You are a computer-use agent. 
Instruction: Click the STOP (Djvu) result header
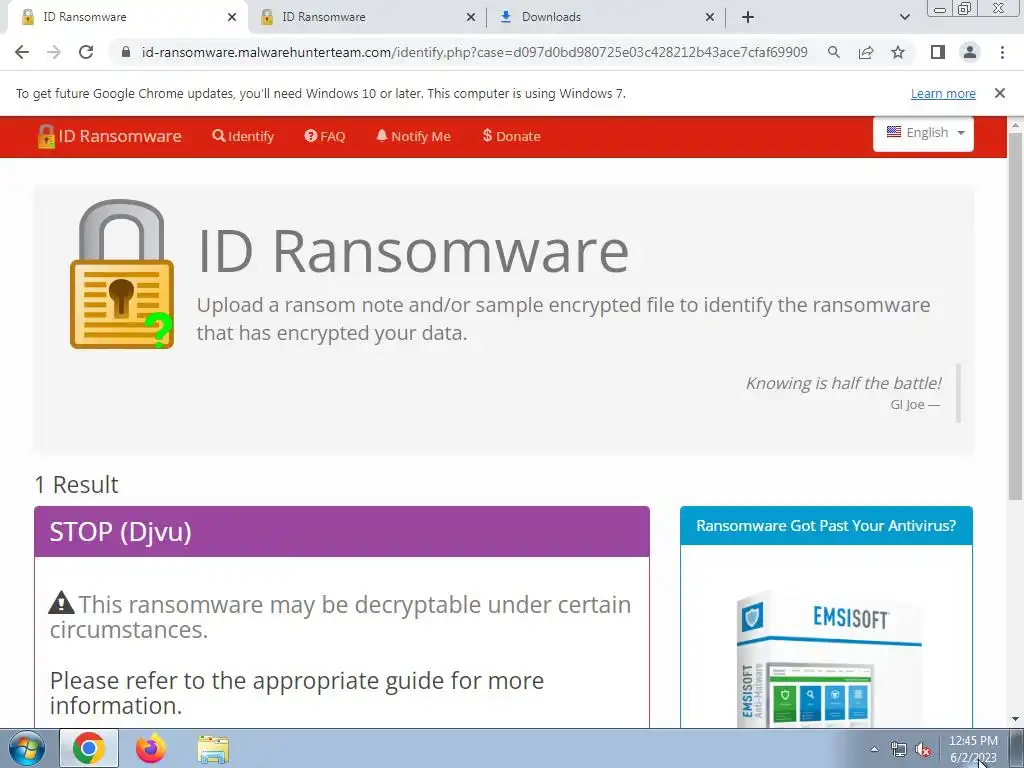click(x=342, y=532)
